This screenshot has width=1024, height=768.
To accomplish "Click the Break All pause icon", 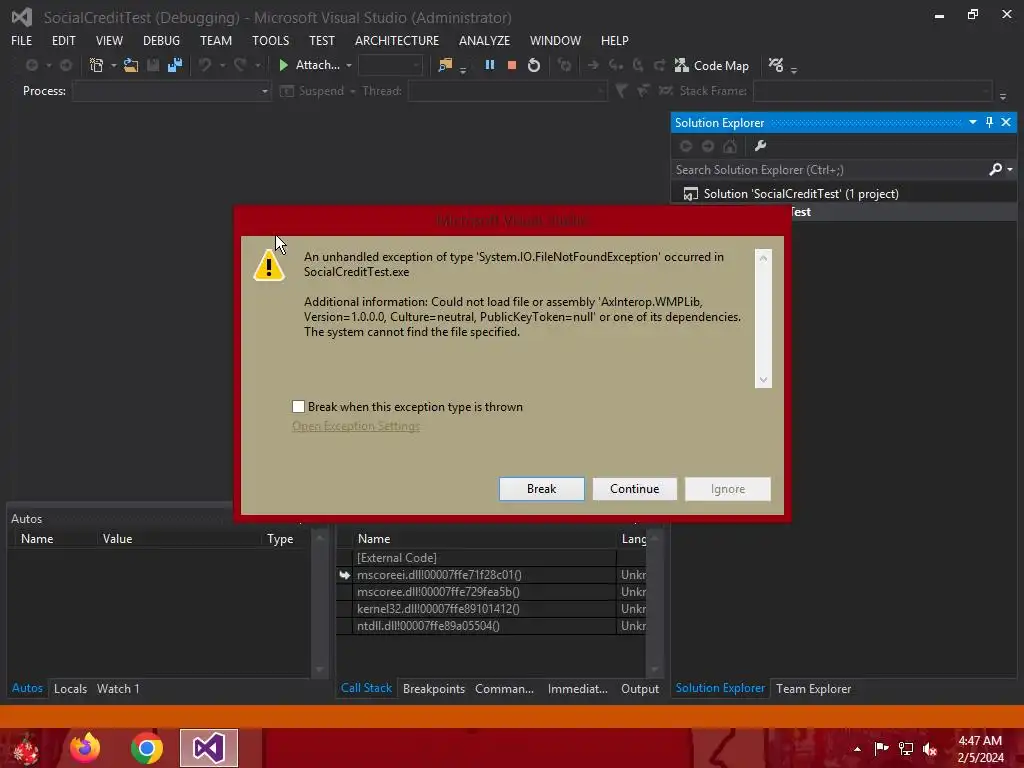I will 490,65.
